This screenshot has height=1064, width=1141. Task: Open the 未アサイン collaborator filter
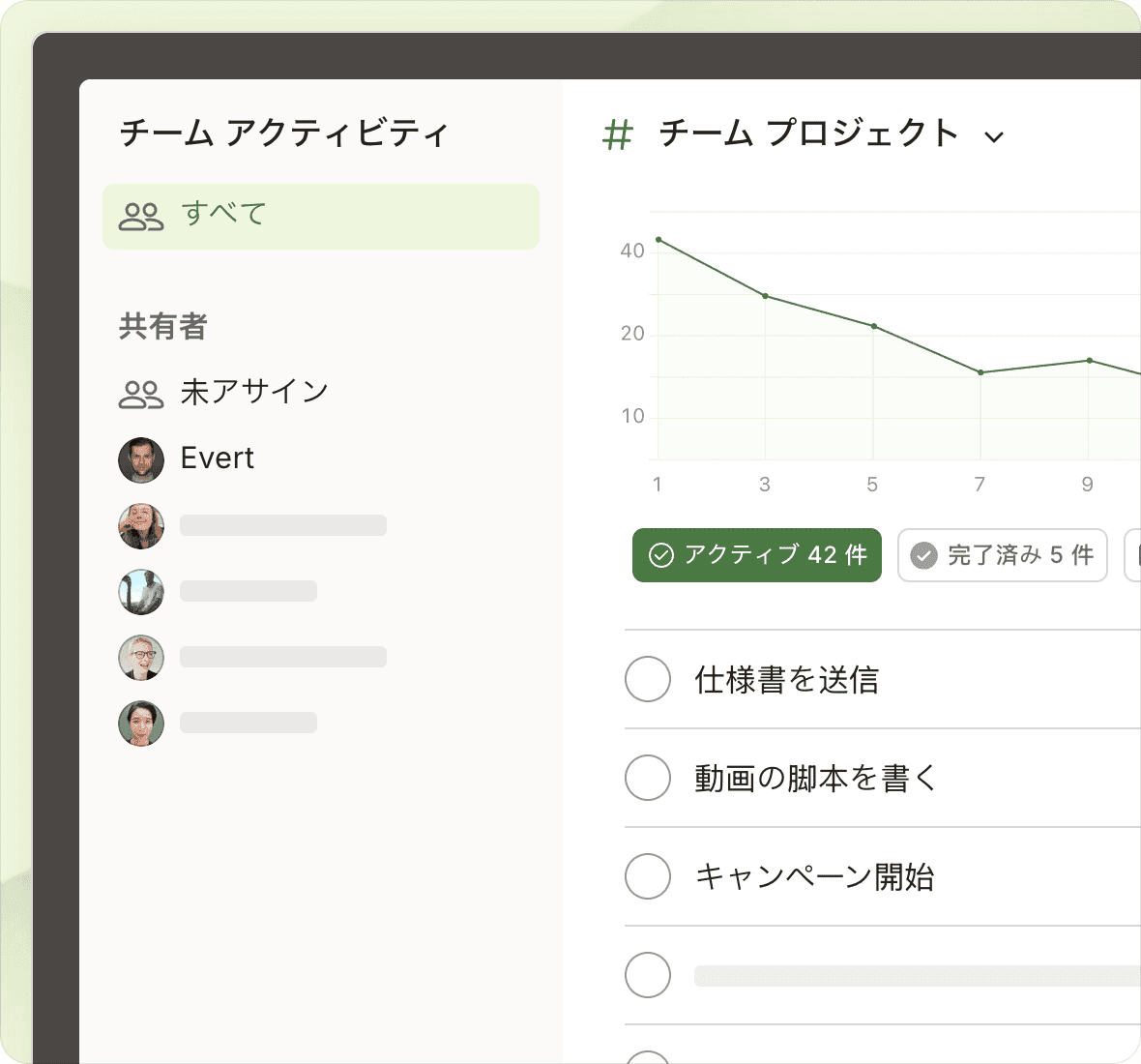(x=254, y=392)
